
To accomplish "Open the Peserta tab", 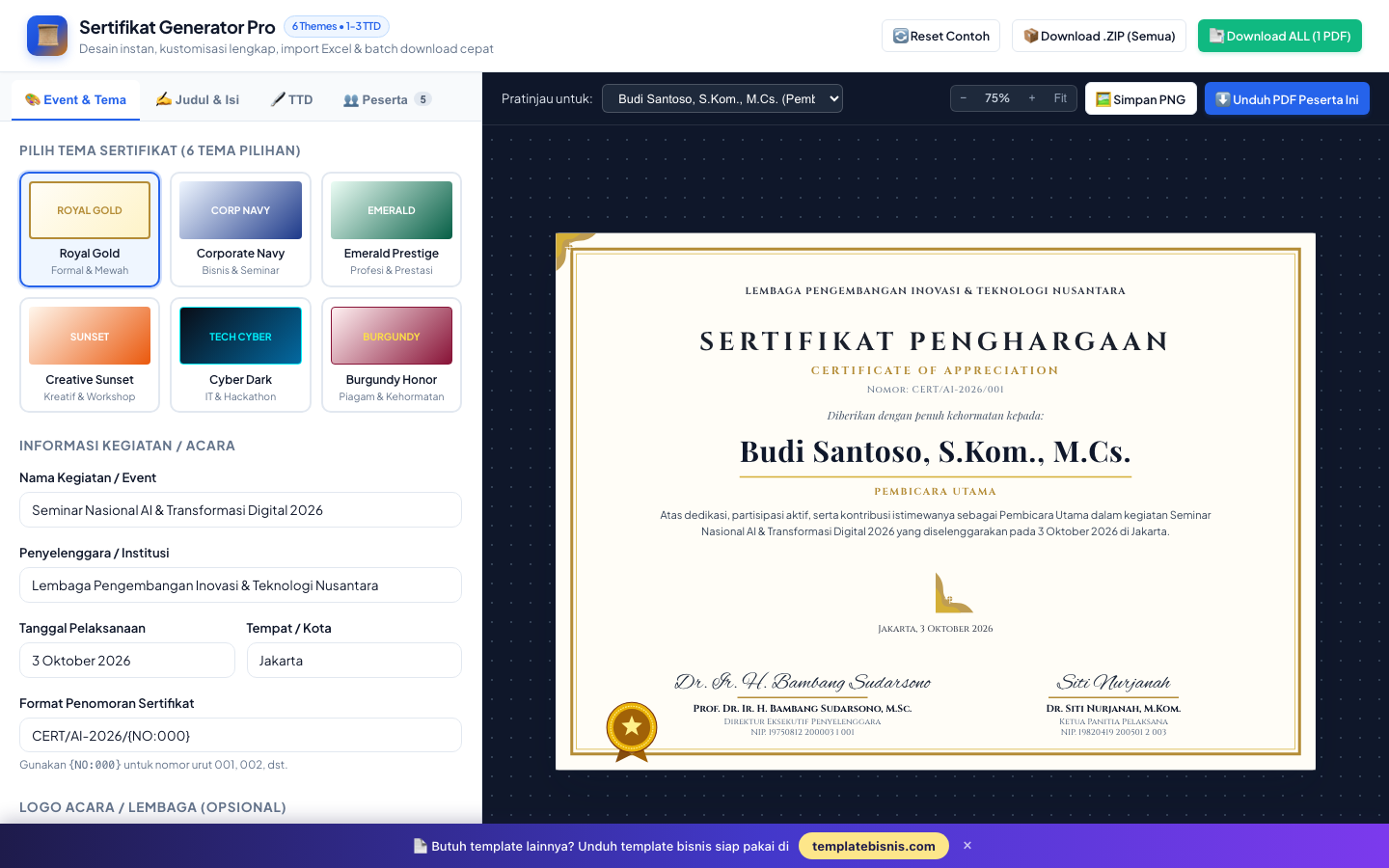I will 387,99.
